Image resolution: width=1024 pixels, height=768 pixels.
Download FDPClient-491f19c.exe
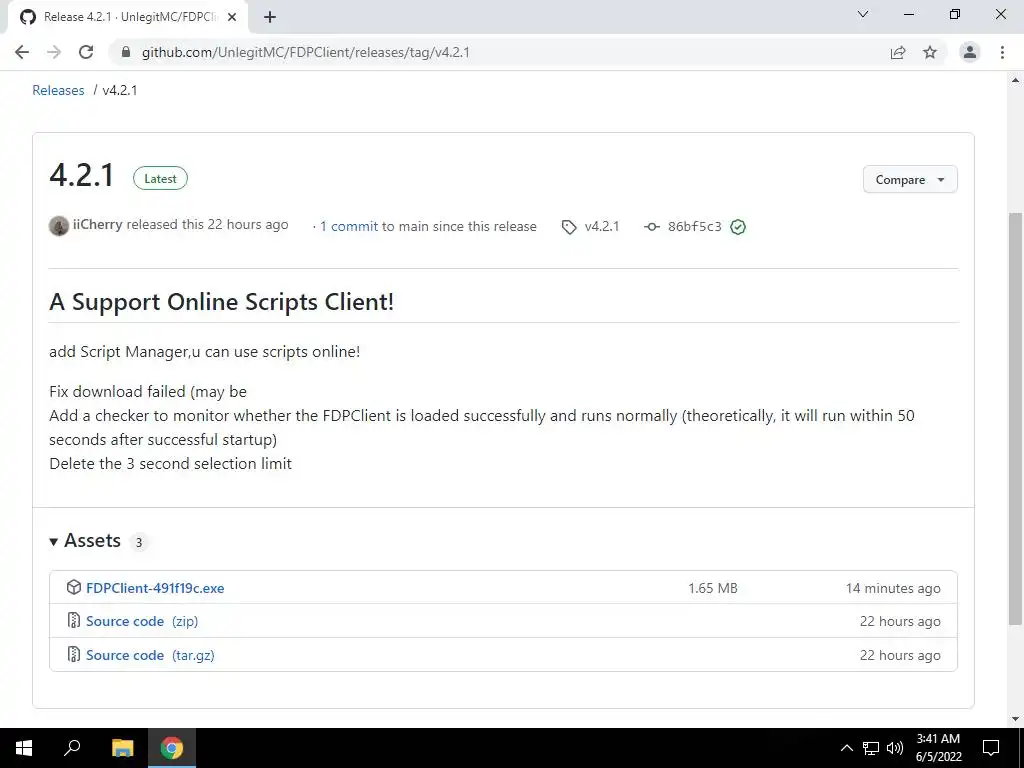(155, 588)
